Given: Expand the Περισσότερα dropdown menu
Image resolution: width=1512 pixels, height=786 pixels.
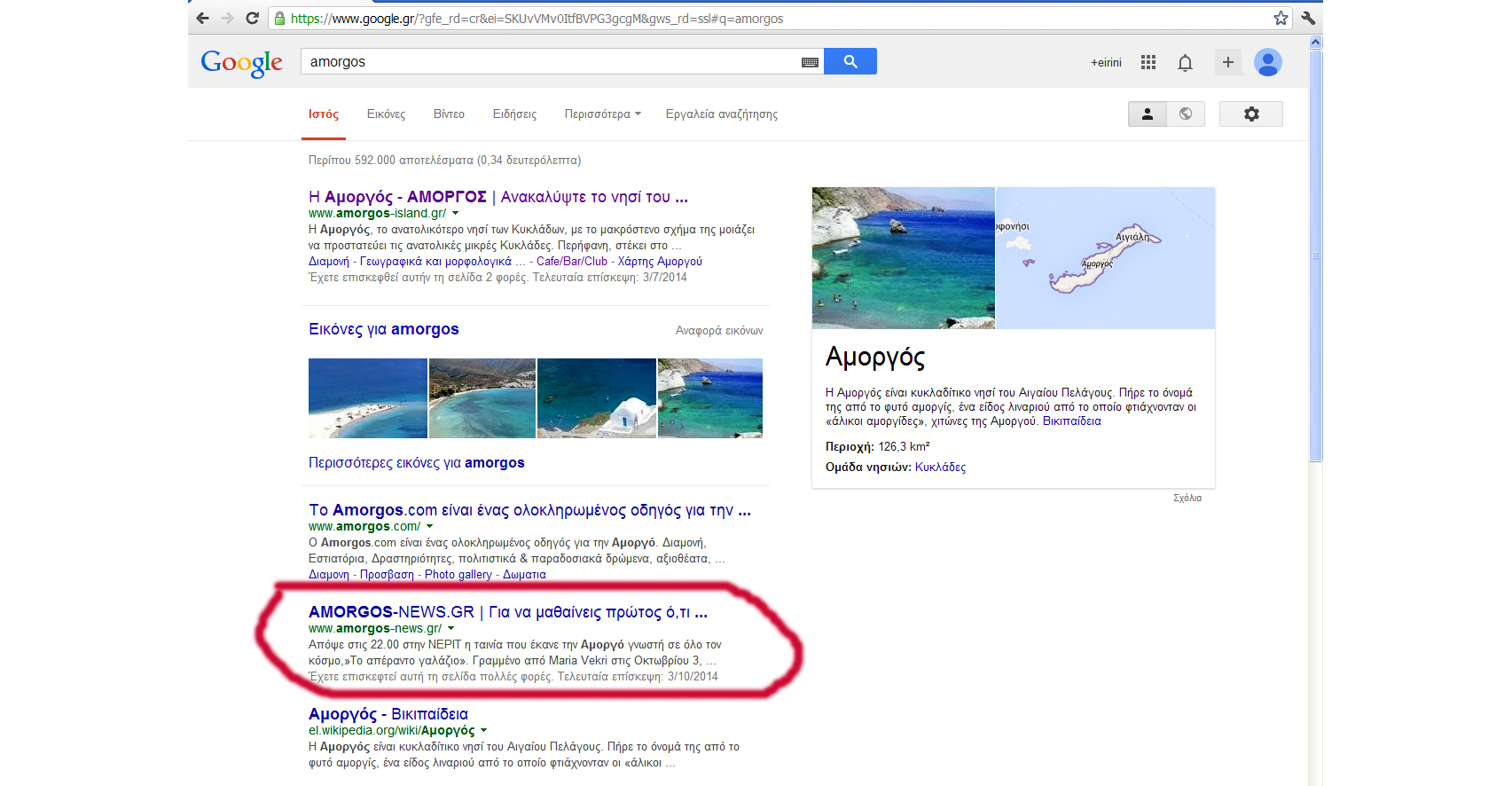Looking at the screenshot, I should click(x=602, y=114).
